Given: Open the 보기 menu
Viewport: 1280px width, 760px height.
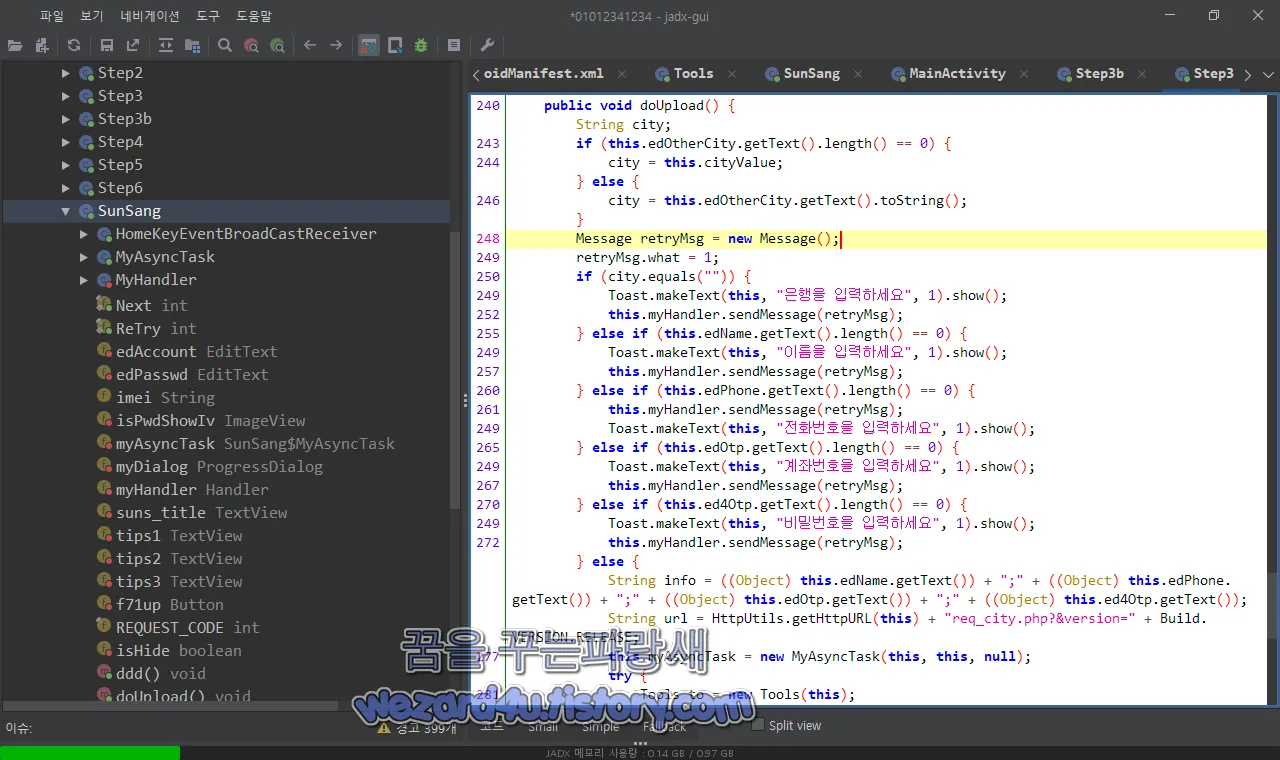Looking at the screenshot, I should pos(92,16).
